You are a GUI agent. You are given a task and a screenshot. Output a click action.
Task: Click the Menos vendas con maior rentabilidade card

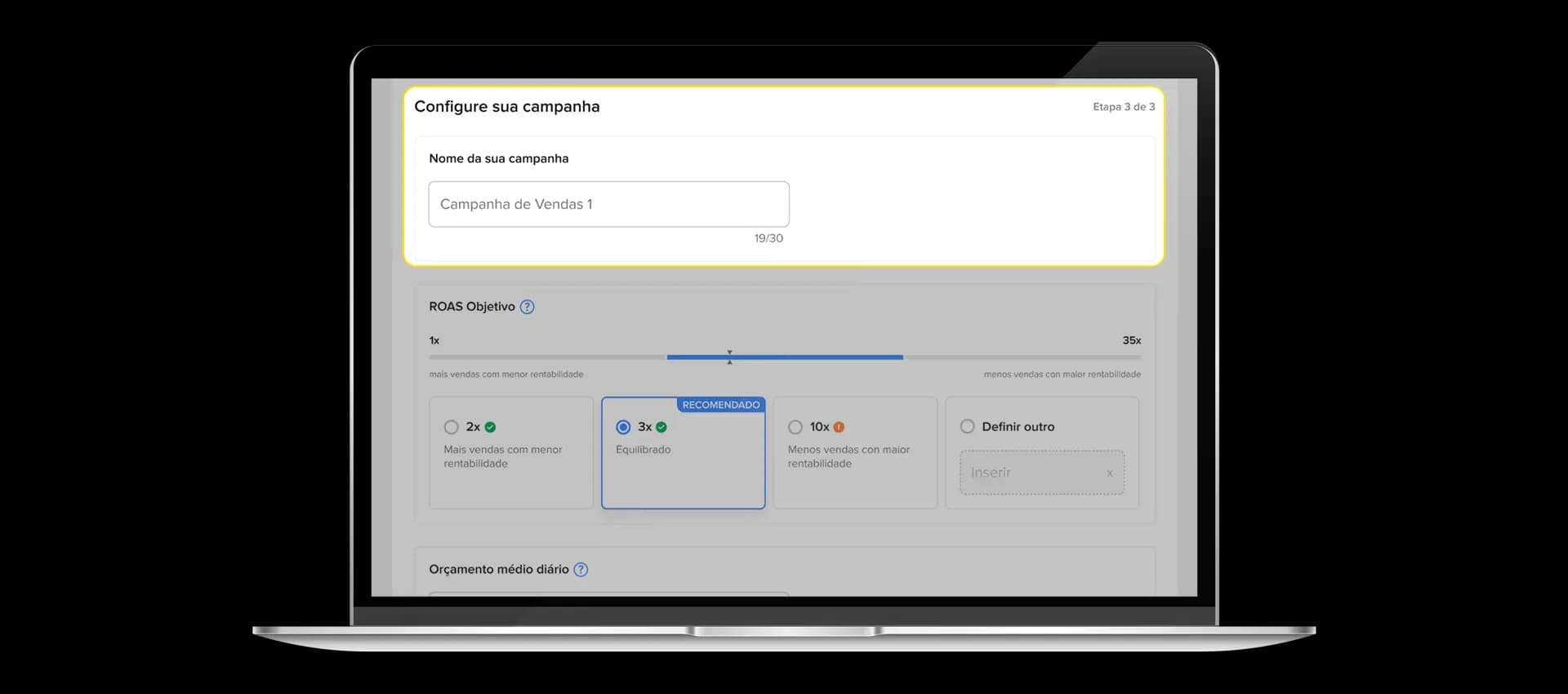pos(856,453)
